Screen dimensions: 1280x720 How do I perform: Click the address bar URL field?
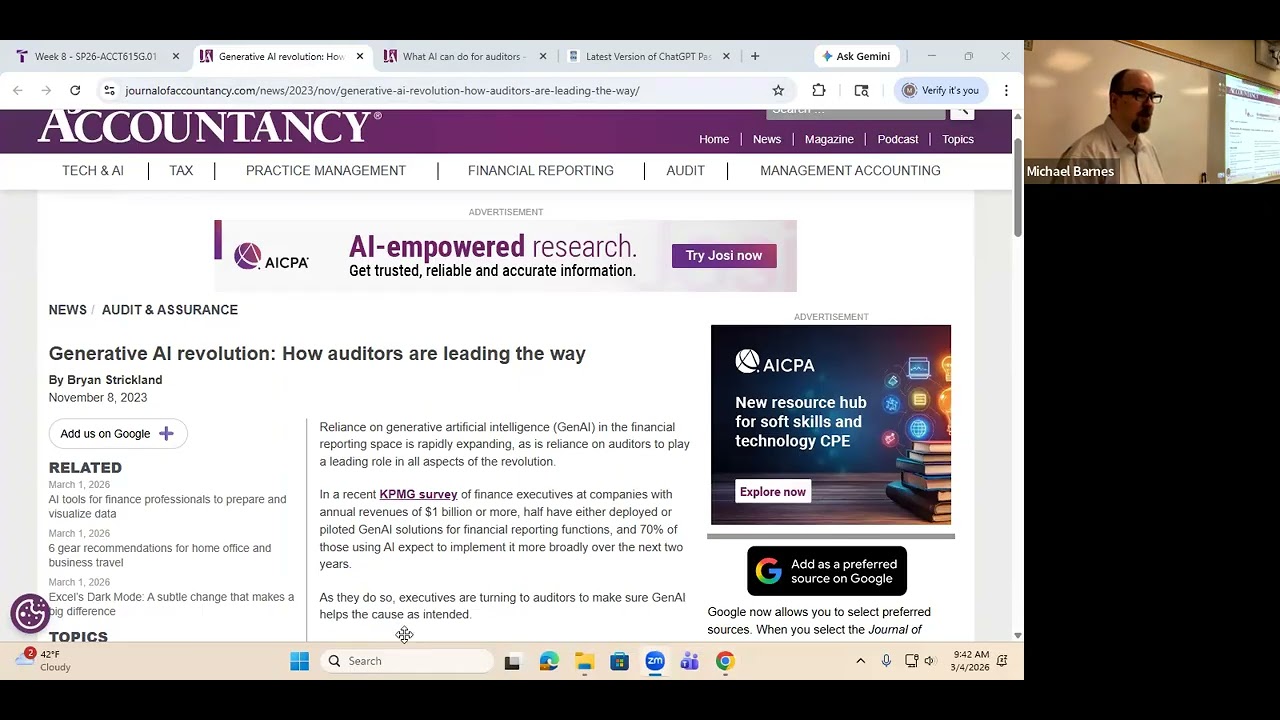pyautogui.click(x=440, y=90)
